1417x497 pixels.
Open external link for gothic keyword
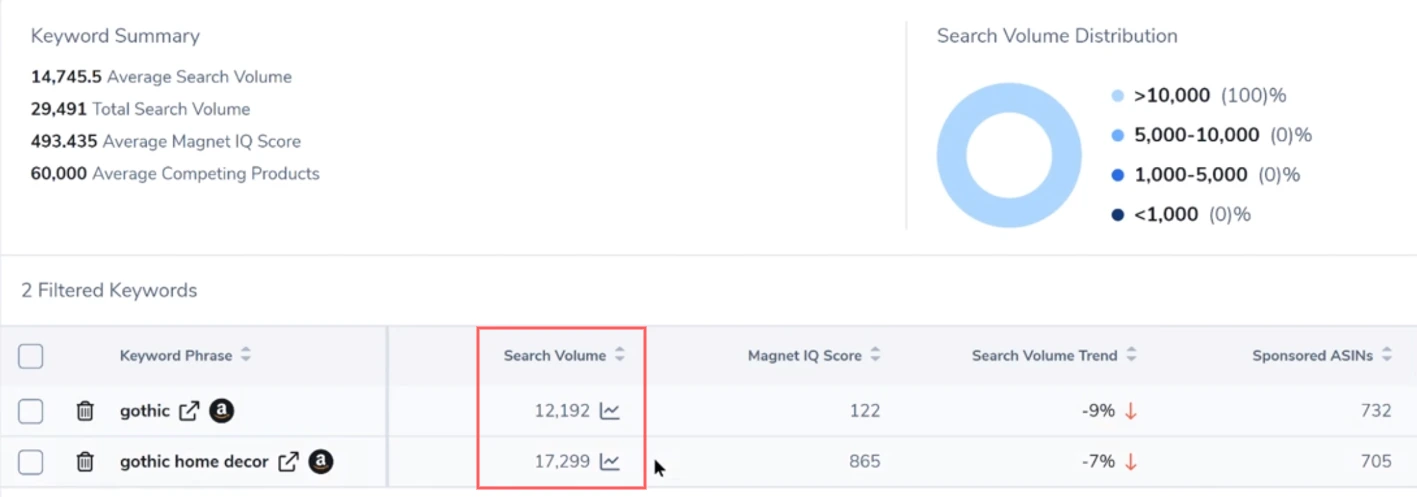189,411
